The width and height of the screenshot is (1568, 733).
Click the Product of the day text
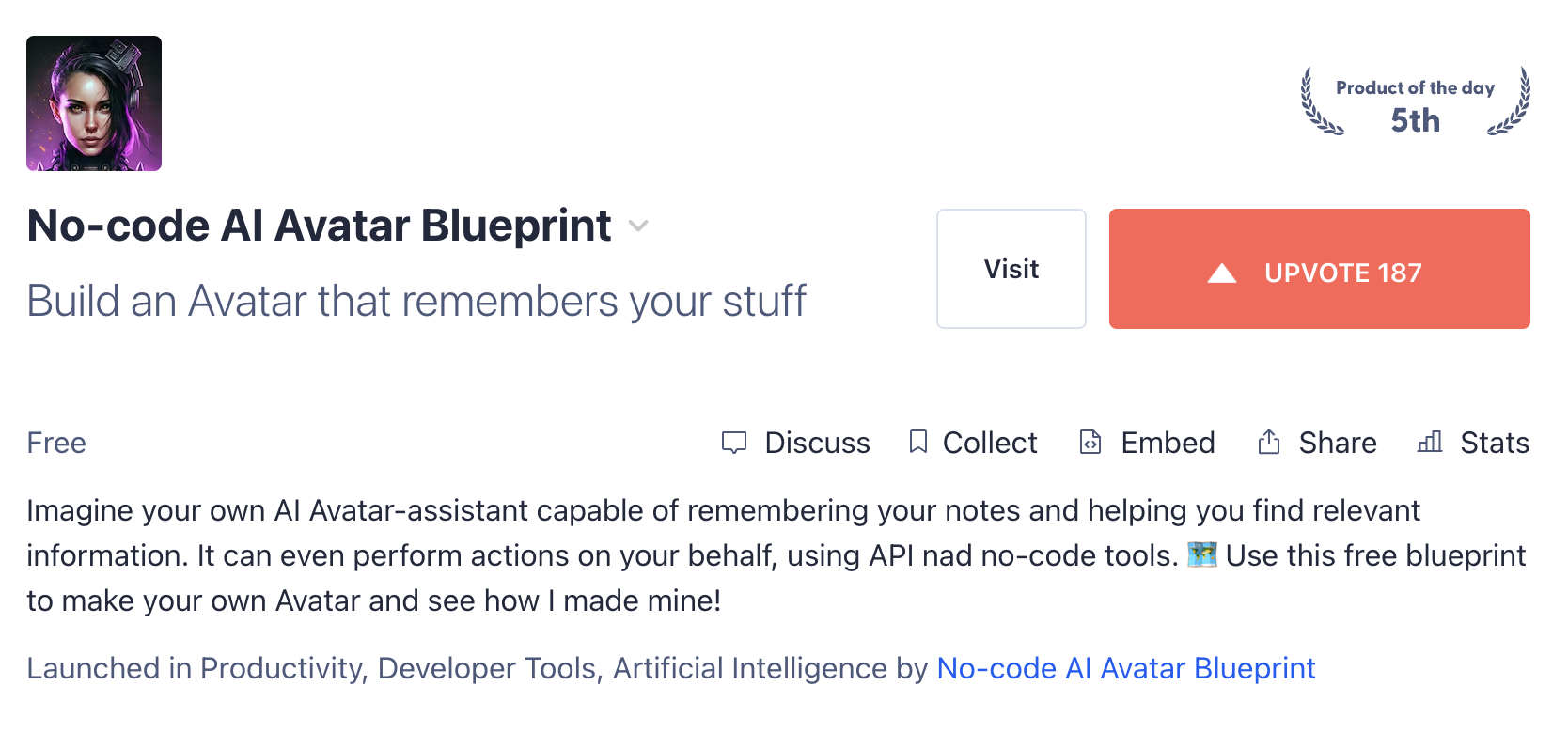(x=1415, y=87)
